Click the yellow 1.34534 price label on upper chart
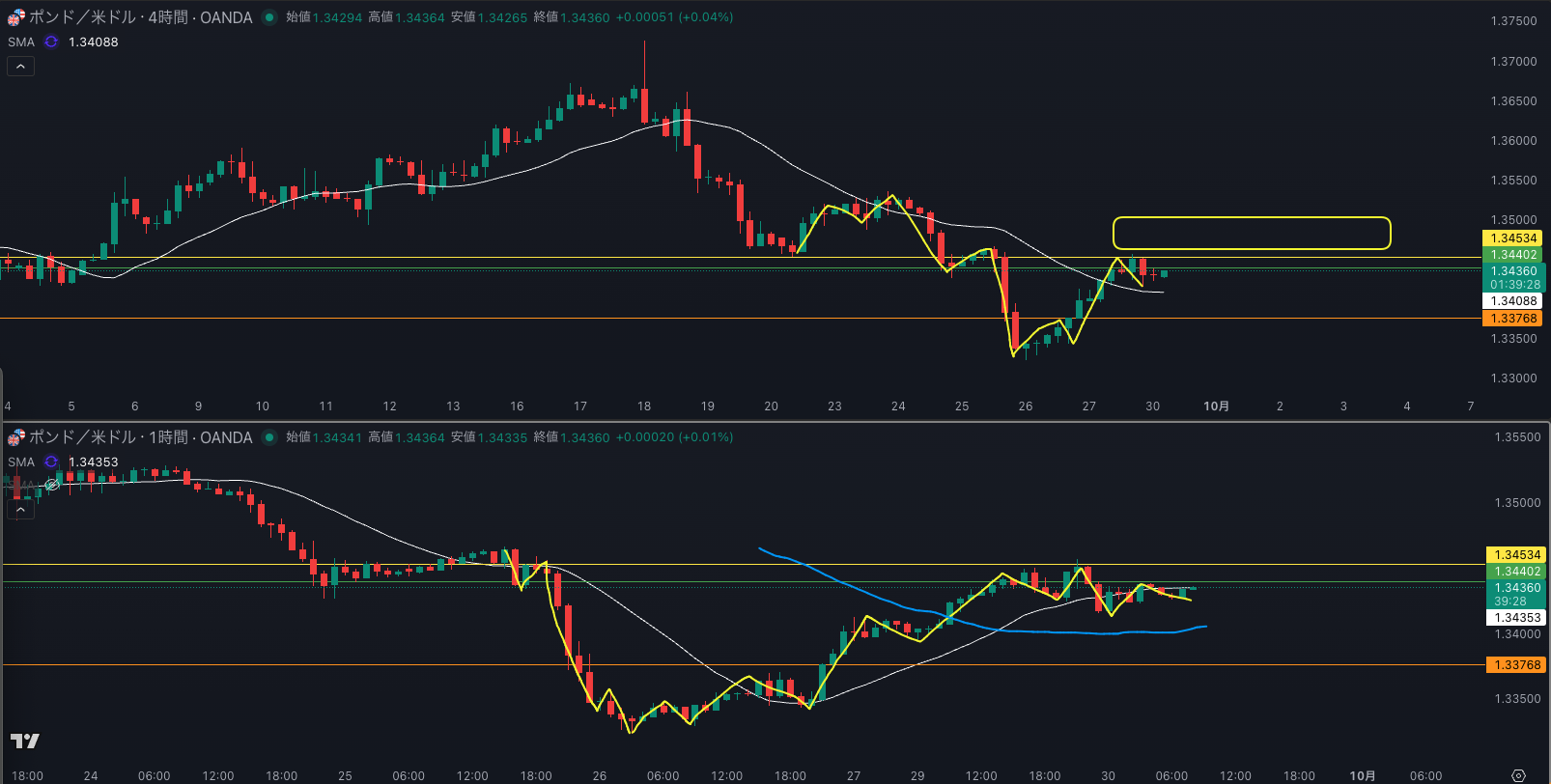 pos(1512,238)
